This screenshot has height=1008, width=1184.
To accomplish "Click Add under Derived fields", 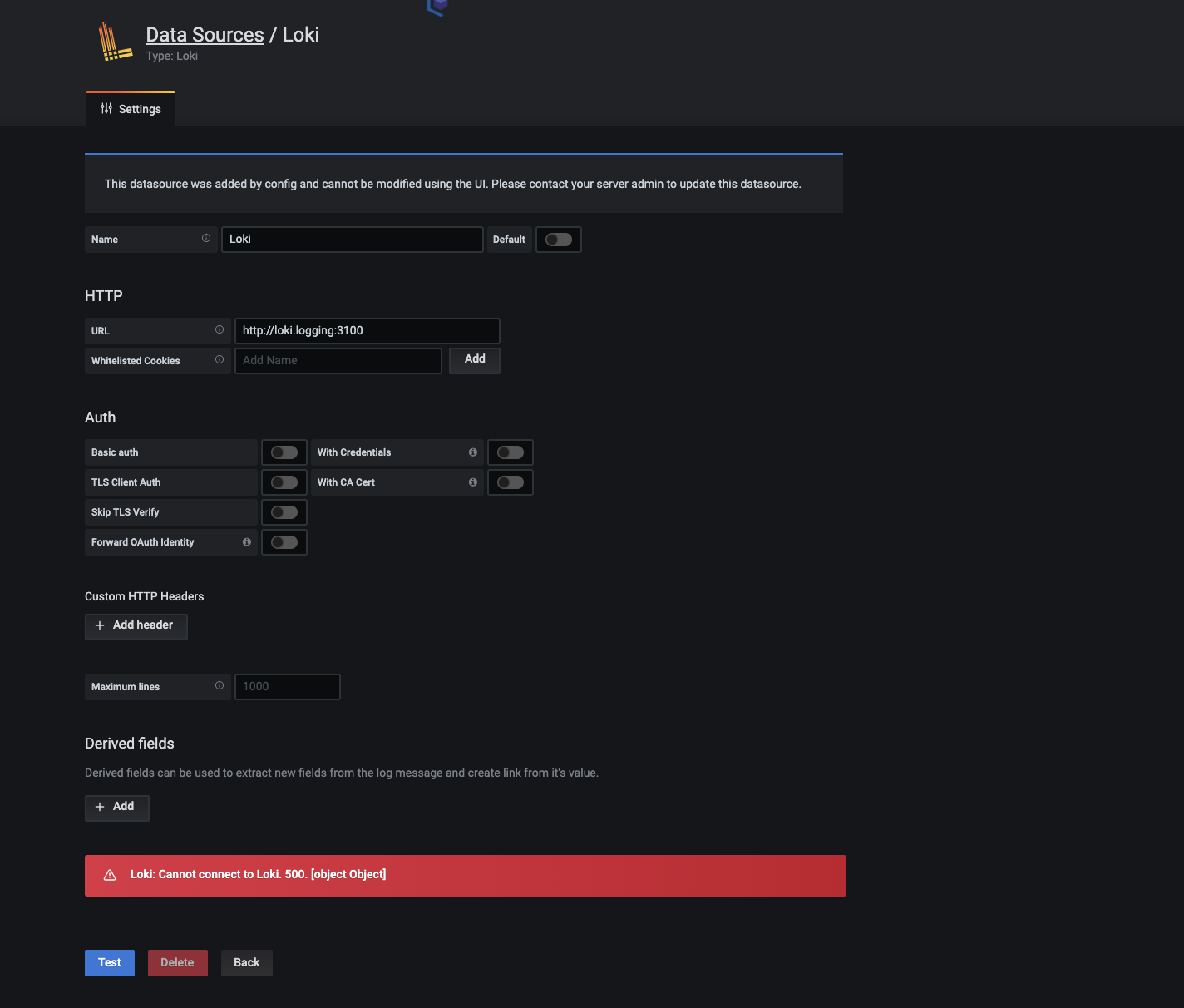I will [x=117, y=808].
